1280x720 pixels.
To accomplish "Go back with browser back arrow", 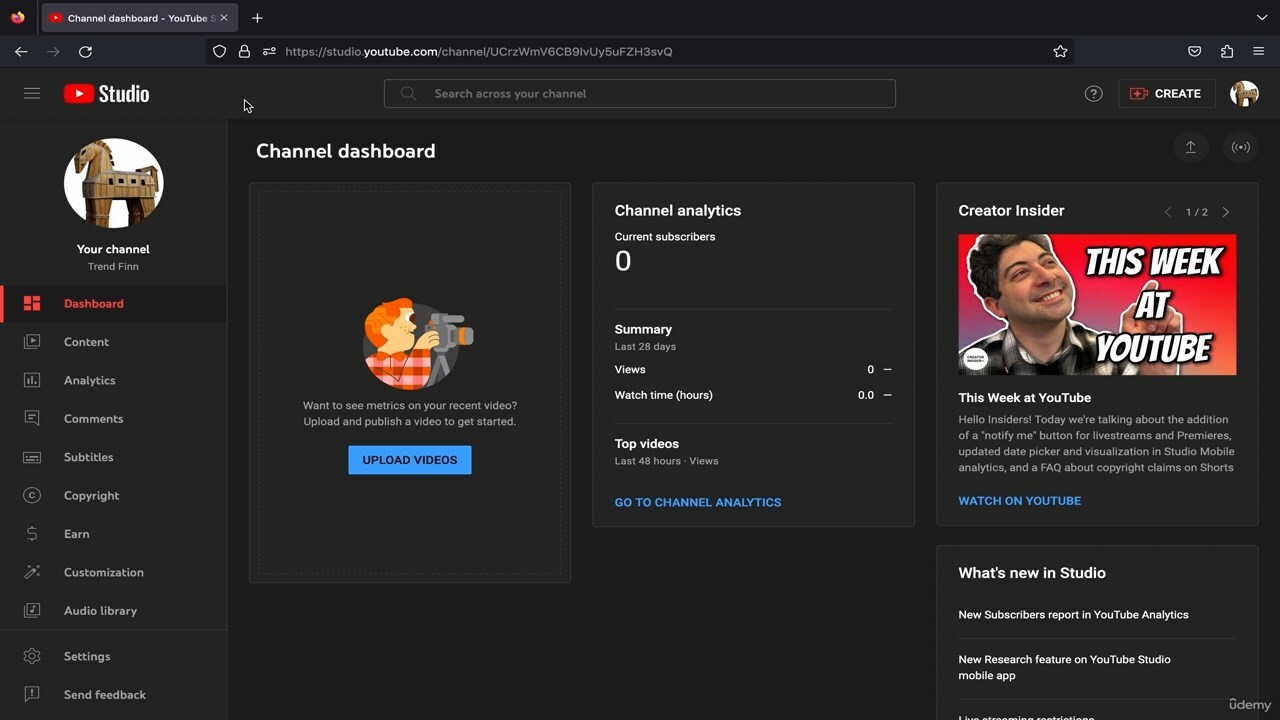I will coord(21,51).
